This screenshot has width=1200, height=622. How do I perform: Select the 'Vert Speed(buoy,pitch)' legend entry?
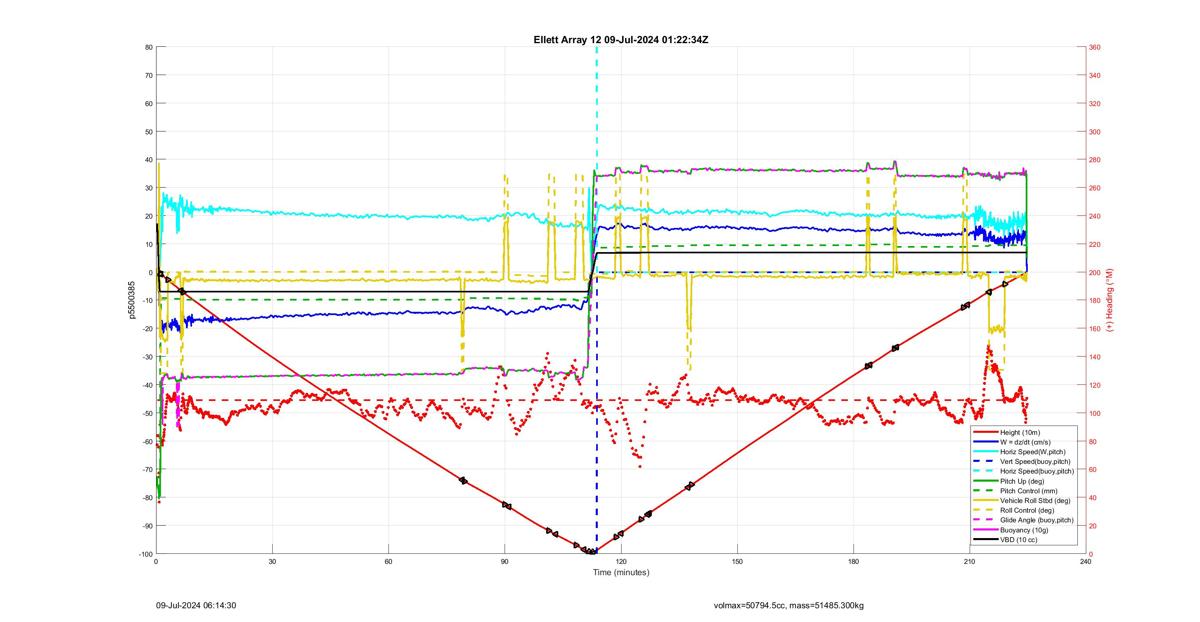pos(1020,462)
